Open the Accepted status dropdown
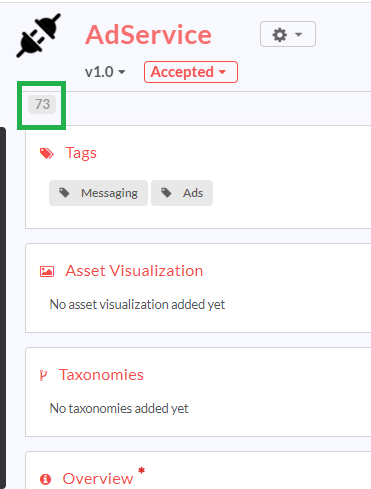 (x=191, y=72)
